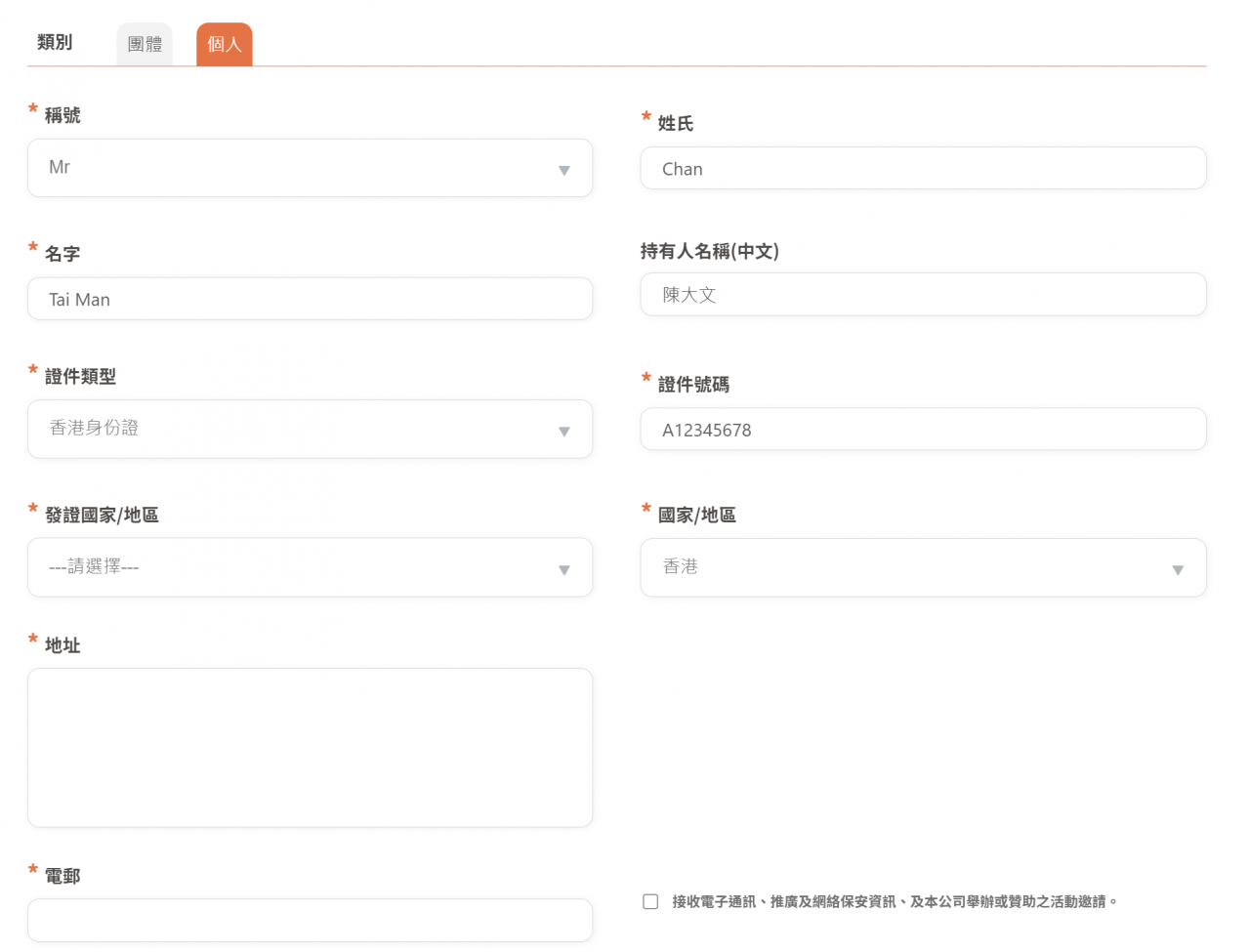
Task: Click the arrow icon in 國家/地區 dropdown
Action: pyautogui.click(x=1177, y=569)
